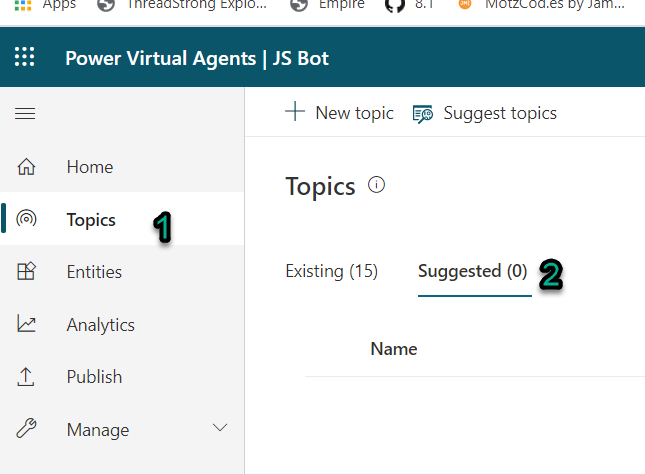645x474 pixels.
Task: Click the Manage wrench icon
Action: tap(26, 428)
